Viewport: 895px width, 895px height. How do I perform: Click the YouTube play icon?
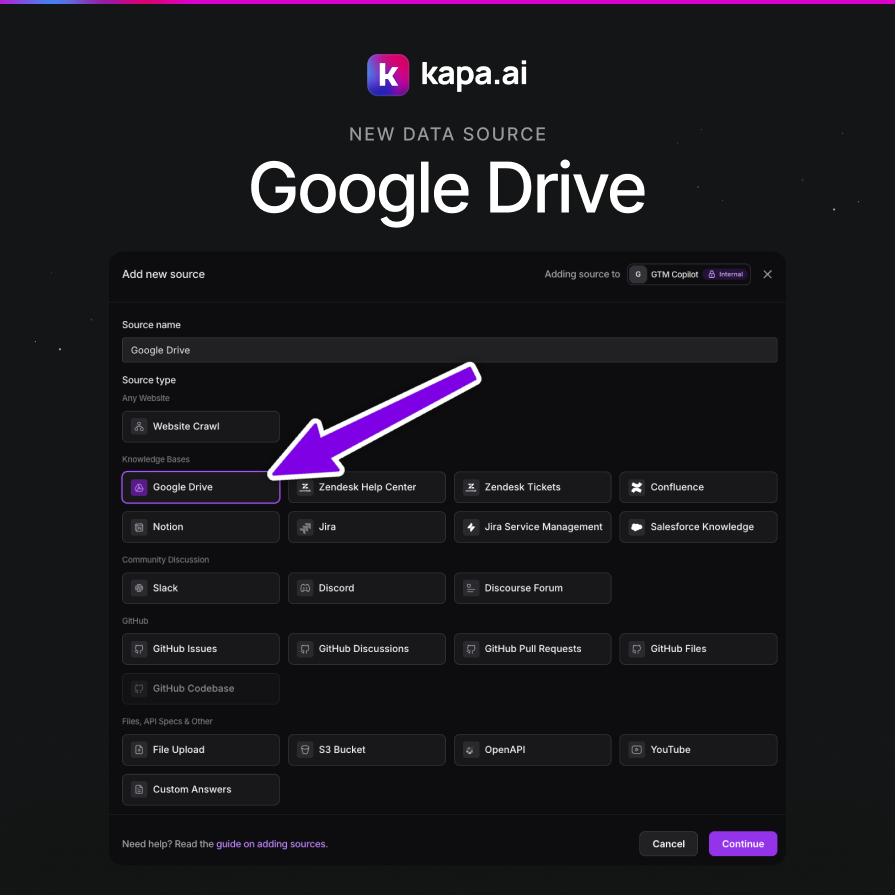click(636, 749)
